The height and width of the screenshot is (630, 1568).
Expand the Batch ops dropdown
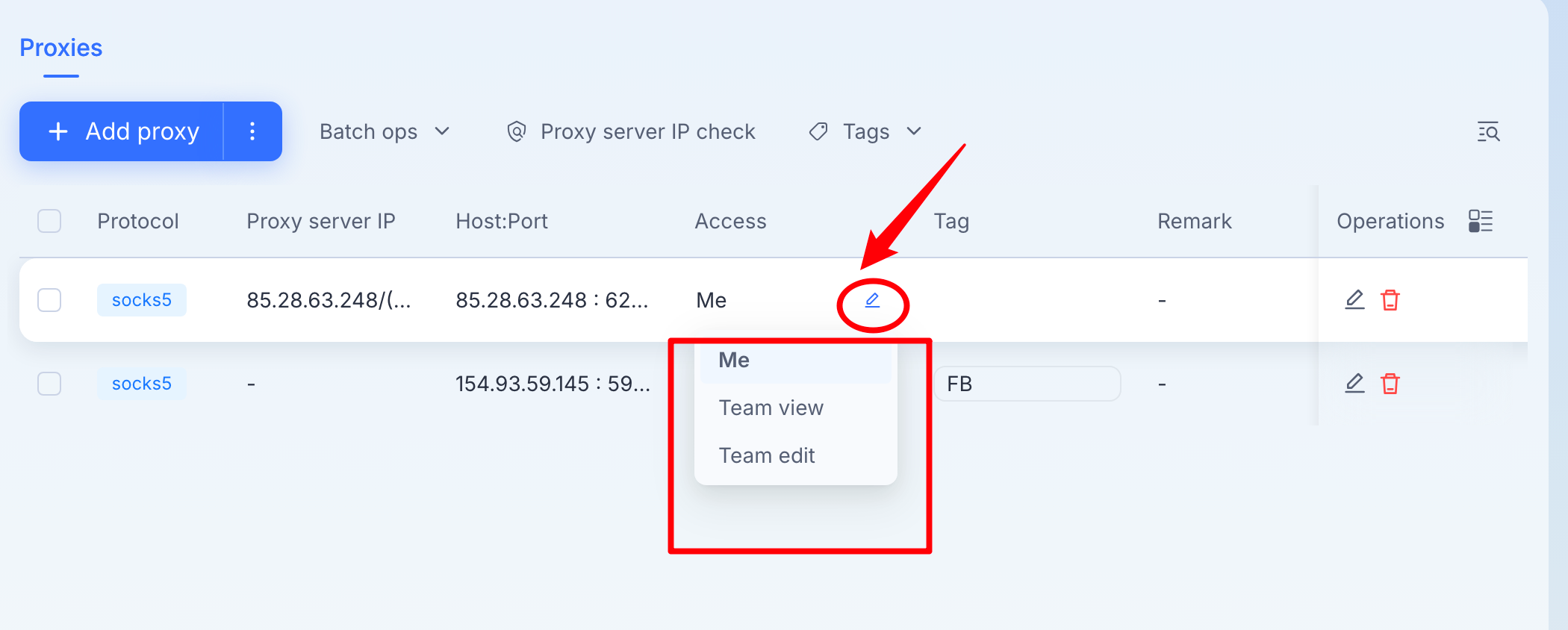click(x=385, y=131)
